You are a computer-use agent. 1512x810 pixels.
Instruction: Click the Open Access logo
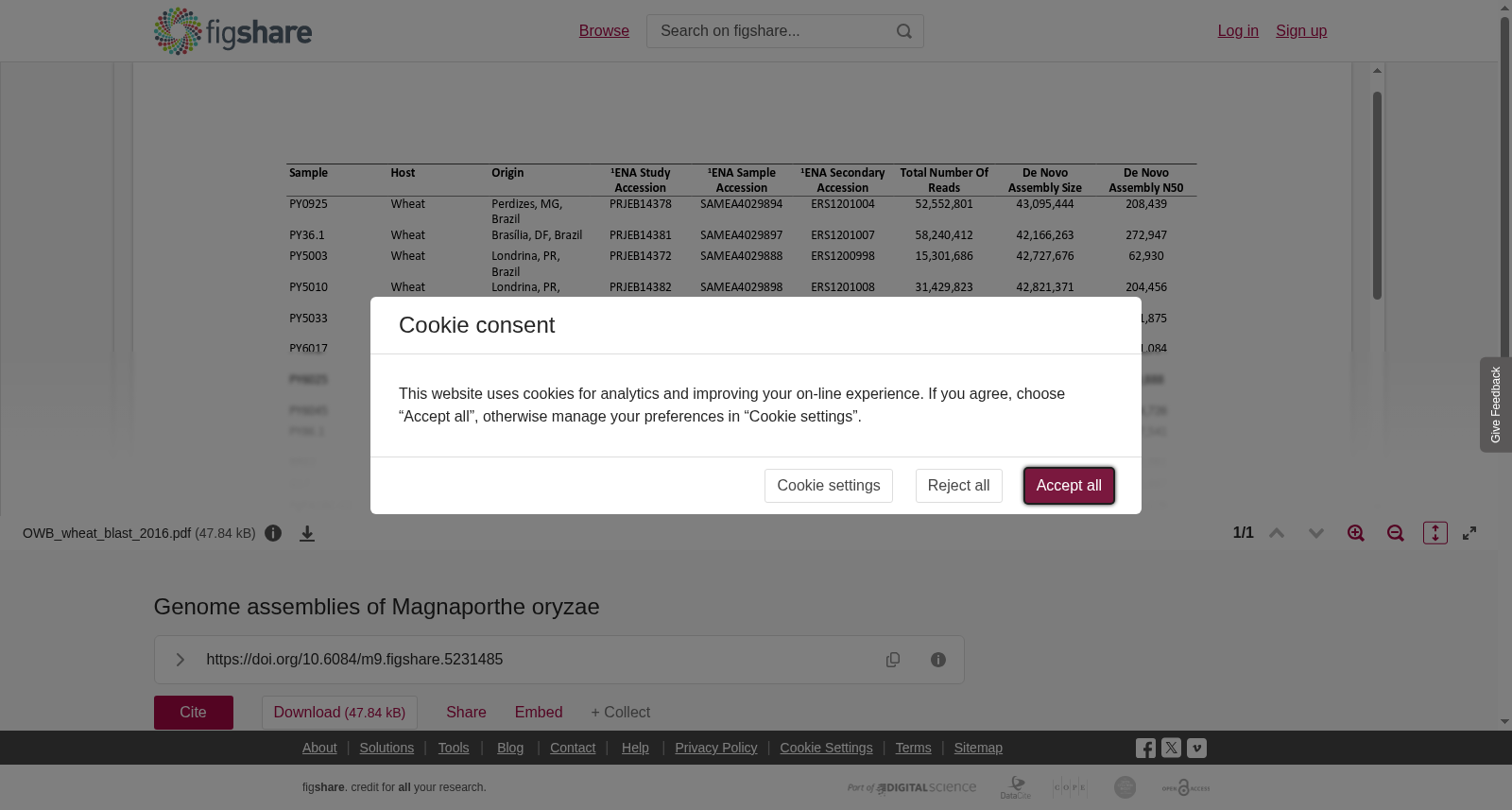pyautogui.click(x=1186, y=787)
